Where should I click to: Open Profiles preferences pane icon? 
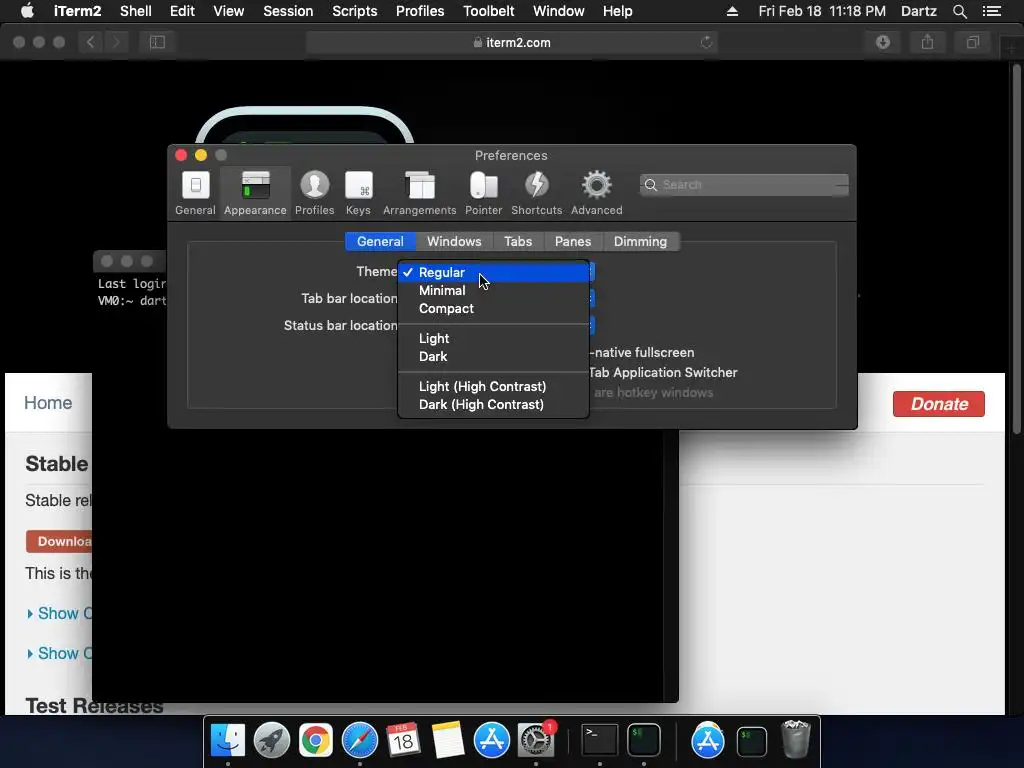pos(314,193)
